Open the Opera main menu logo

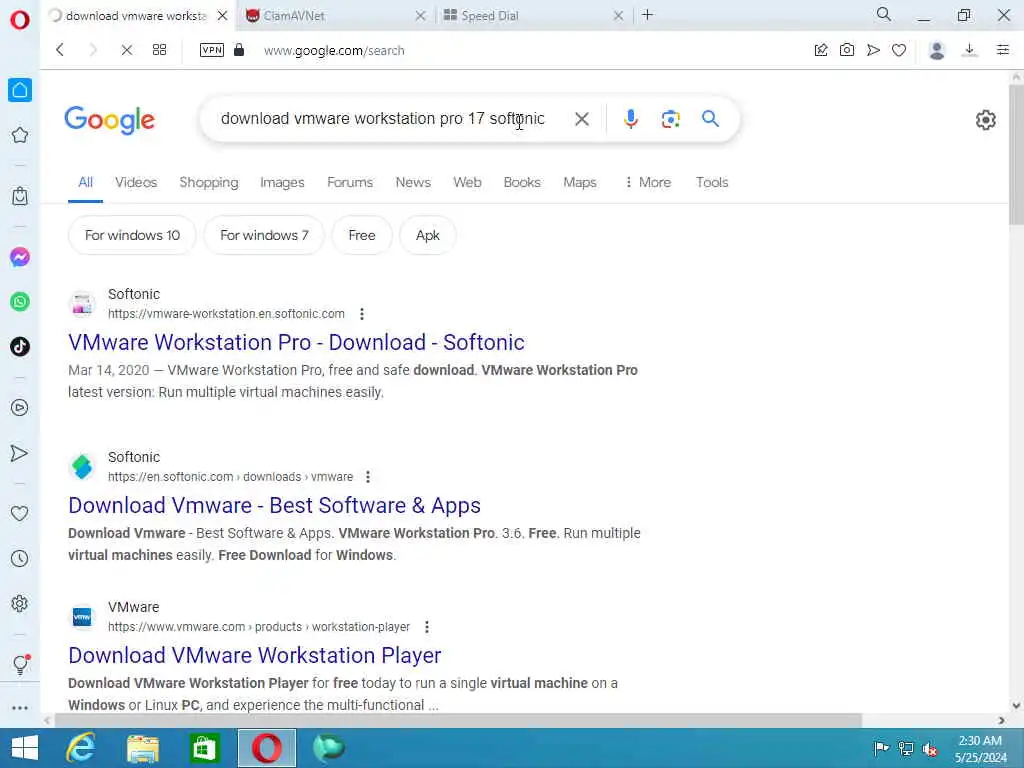pyautogui.click(x=20, y=20)
